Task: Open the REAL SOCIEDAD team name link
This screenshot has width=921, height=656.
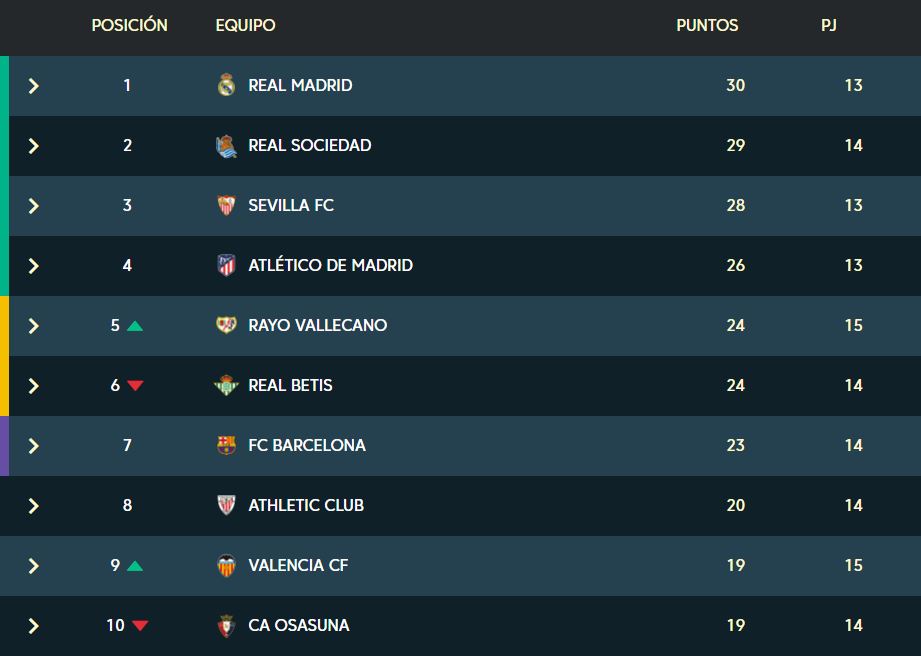Action: point(310,146)
